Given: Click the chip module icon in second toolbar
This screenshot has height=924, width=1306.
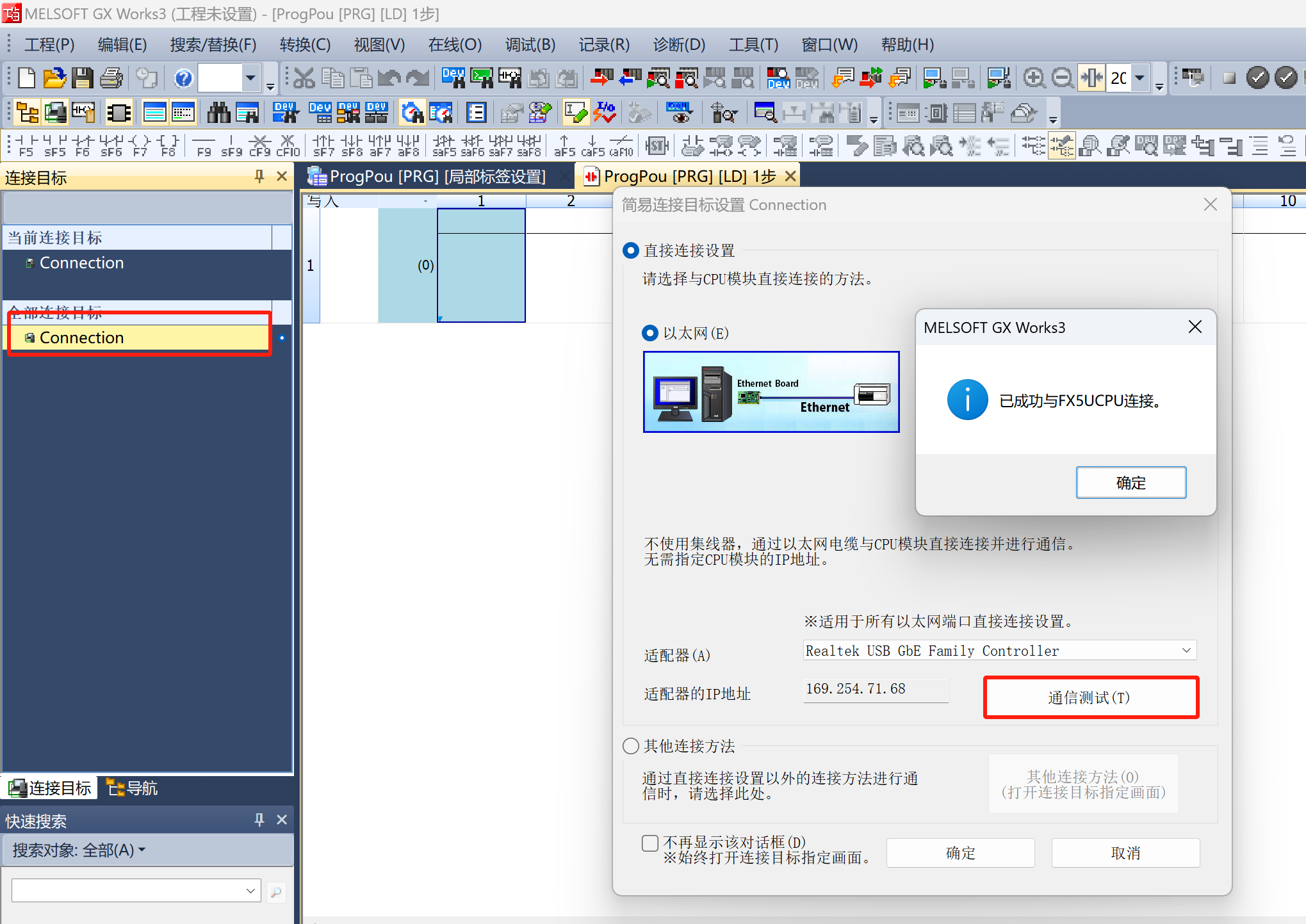Looking at the screenshot, I should [118, 113].
